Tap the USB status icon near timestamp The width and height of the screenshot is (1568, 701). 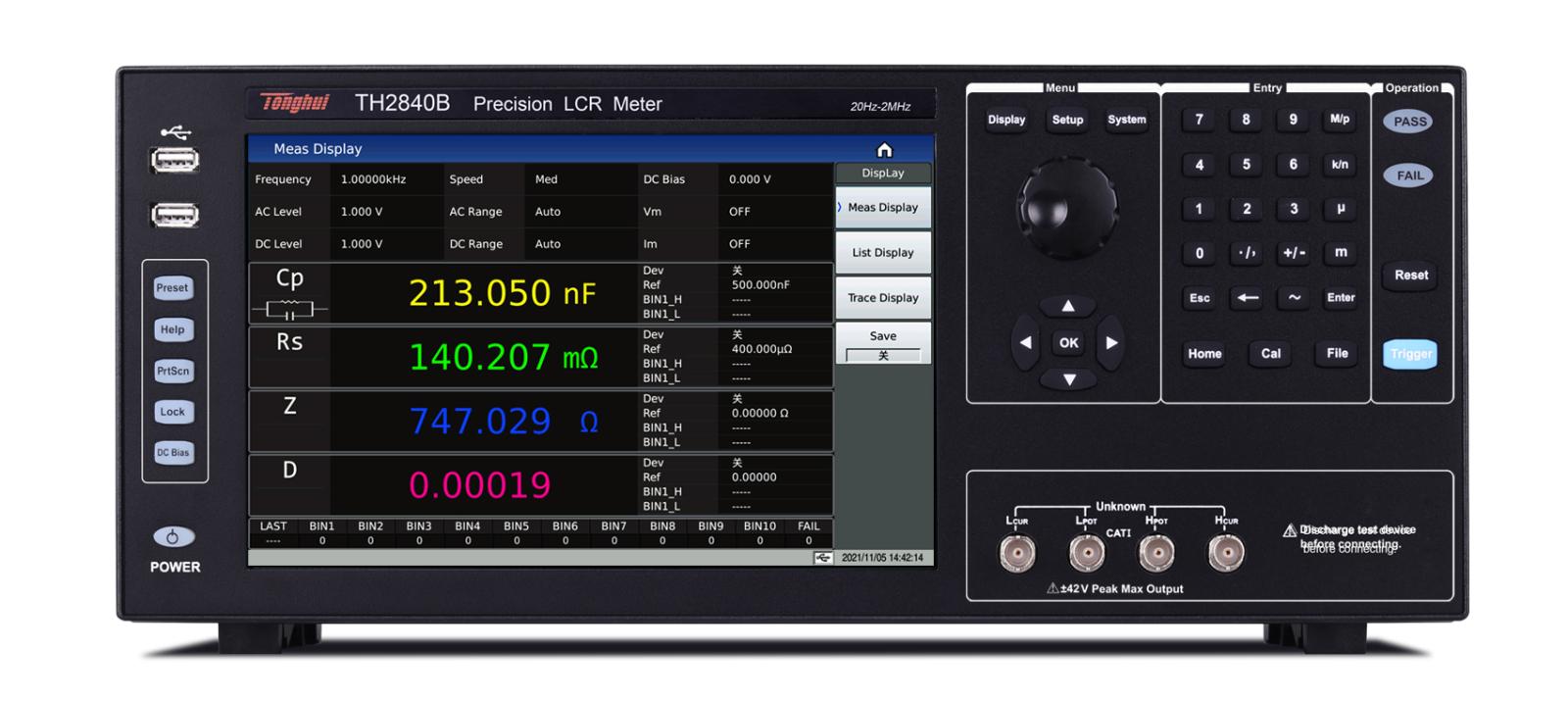coord(823,558)
